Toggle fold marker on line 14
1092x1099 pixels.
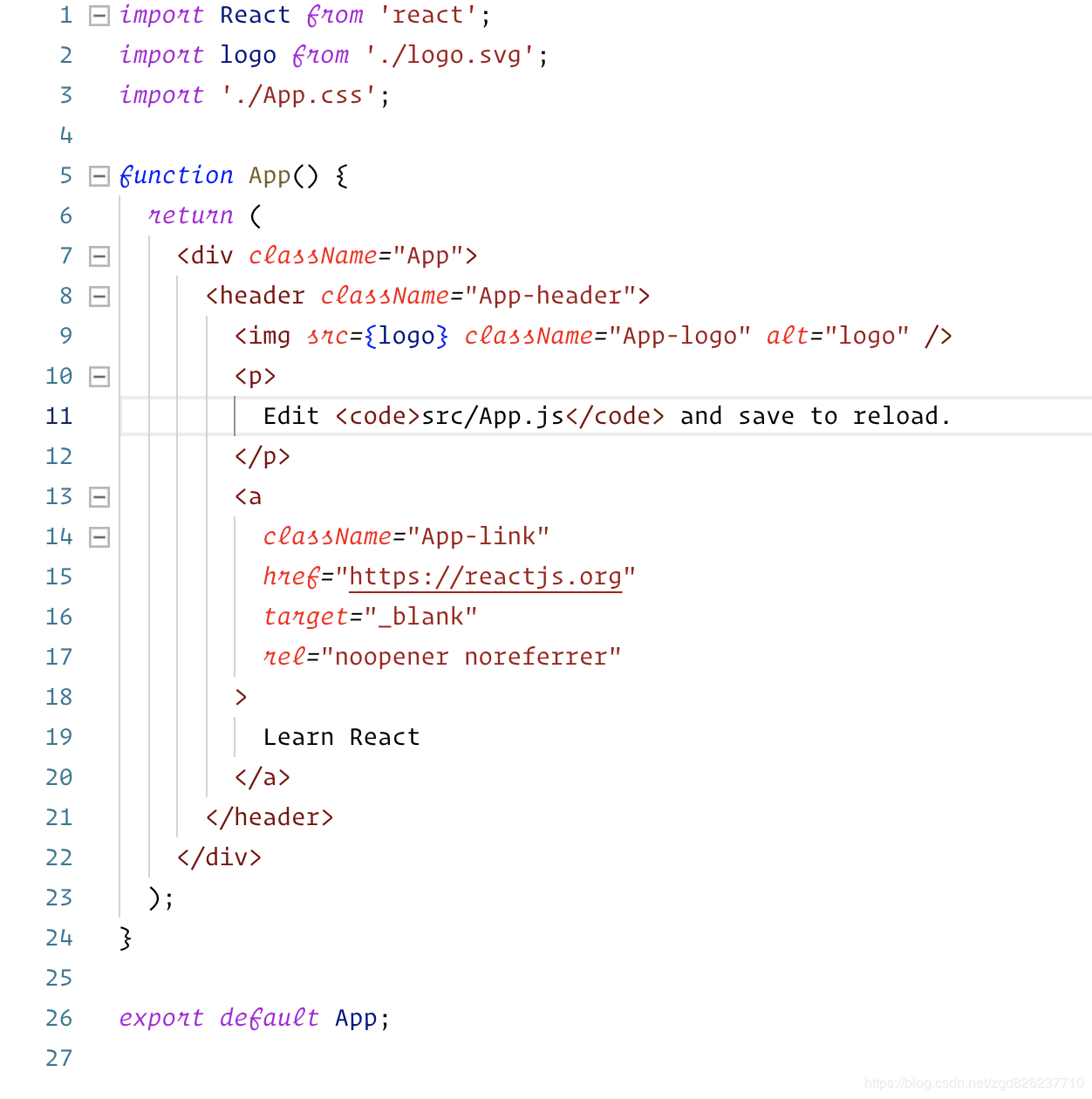99,537
